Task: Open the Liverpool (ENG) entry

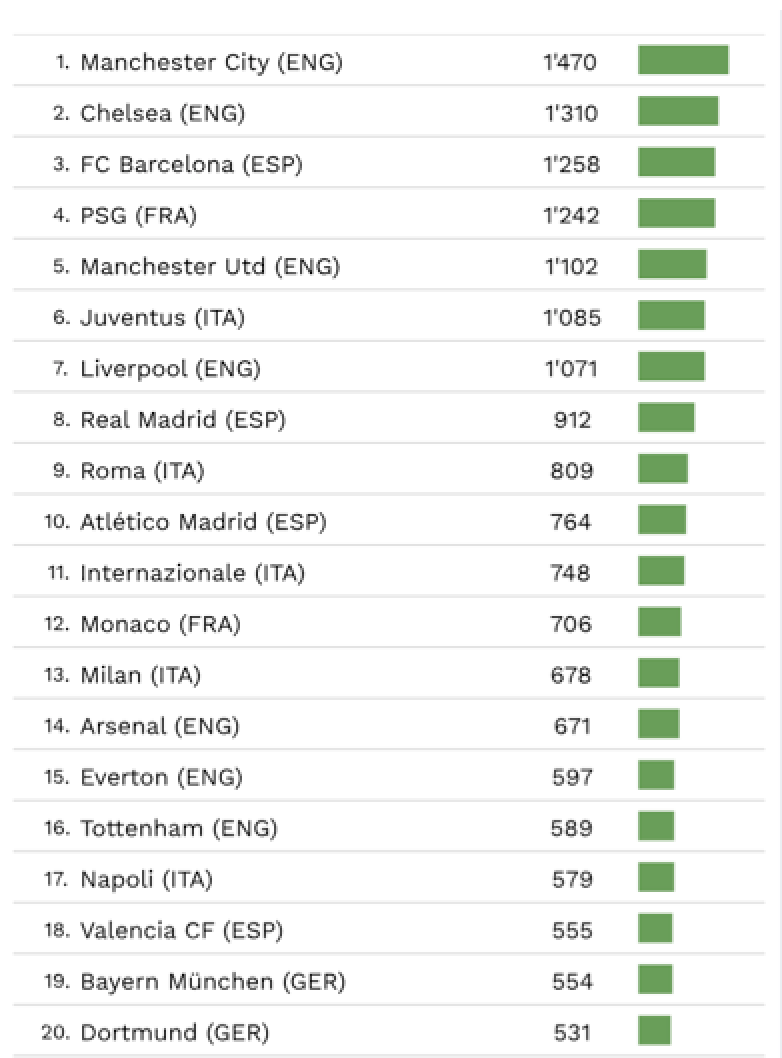Action: 389,366
